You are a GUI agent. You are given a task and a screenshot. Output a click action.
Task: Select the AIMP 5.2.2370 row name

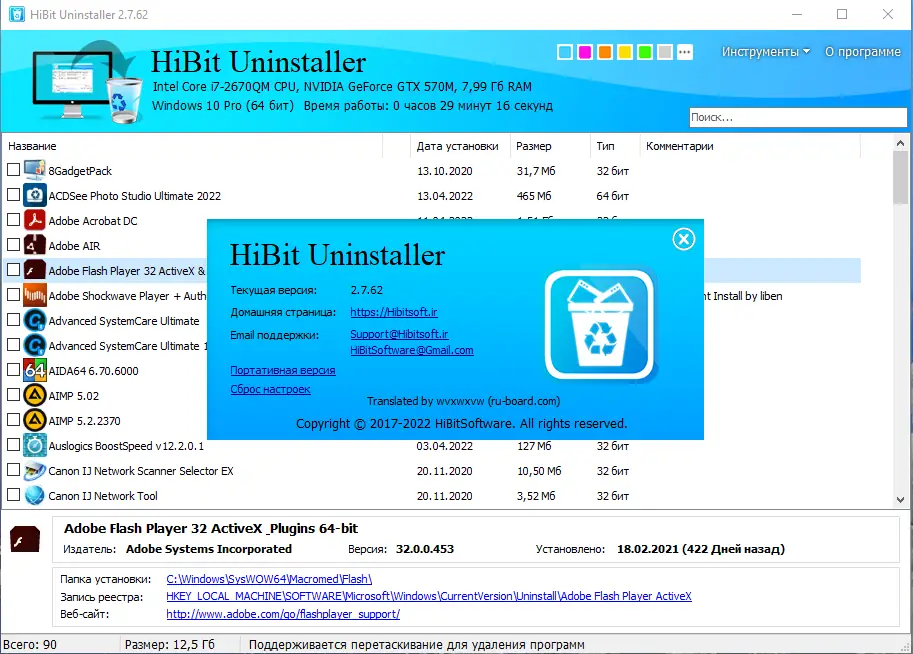tap(84, 420)
